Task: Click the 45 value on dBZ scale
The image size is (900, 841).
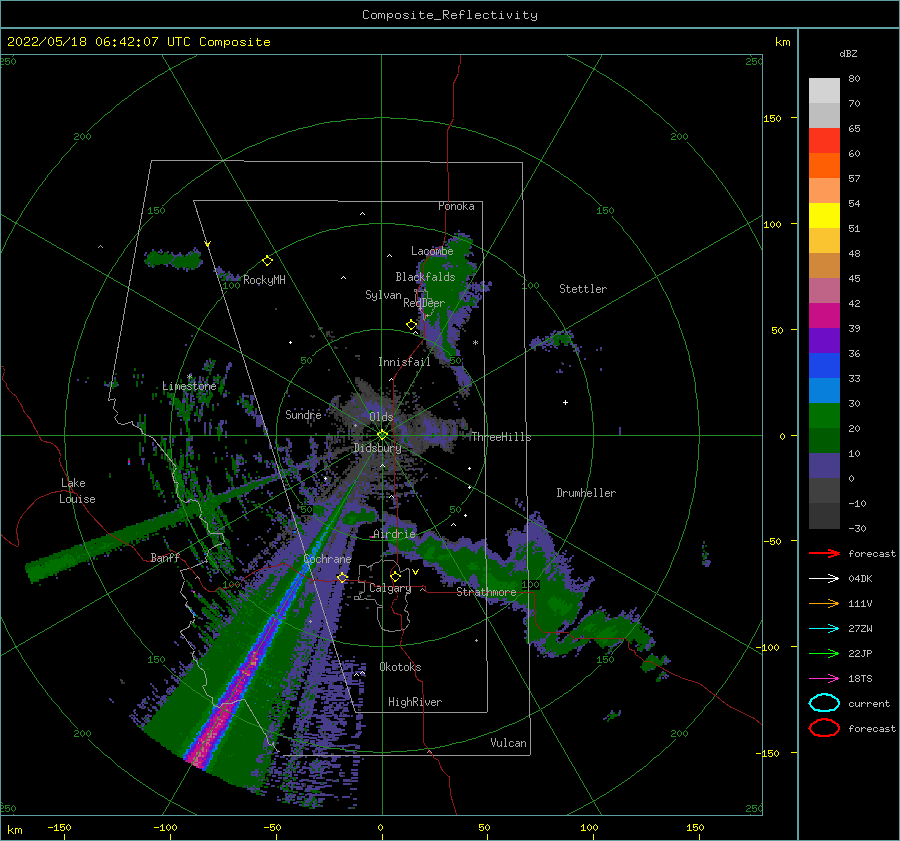Action: (854, 278)
